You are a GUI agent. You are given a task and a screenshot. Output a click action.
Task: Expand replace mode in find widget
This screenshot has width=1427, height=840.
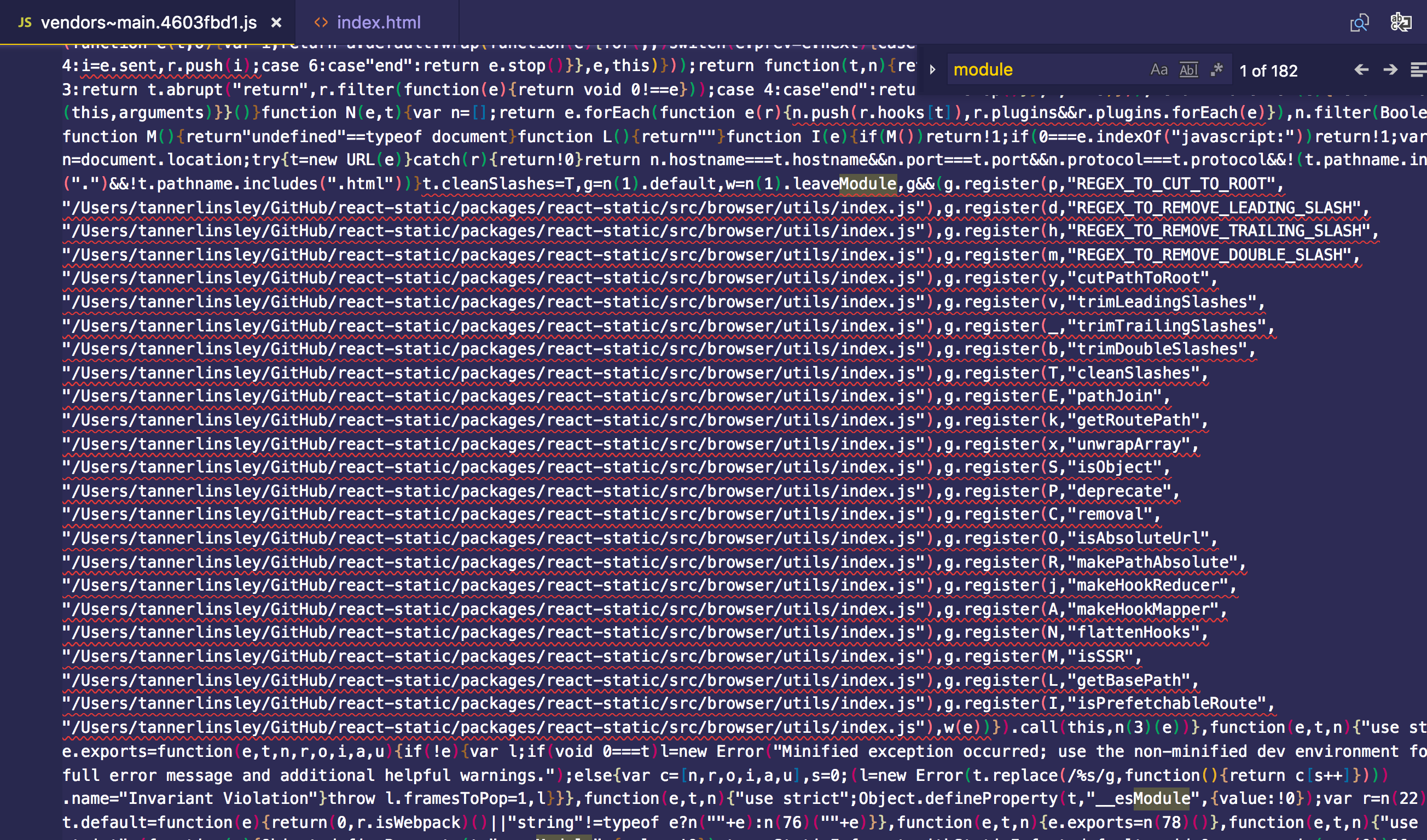click(x=932, y=69)
